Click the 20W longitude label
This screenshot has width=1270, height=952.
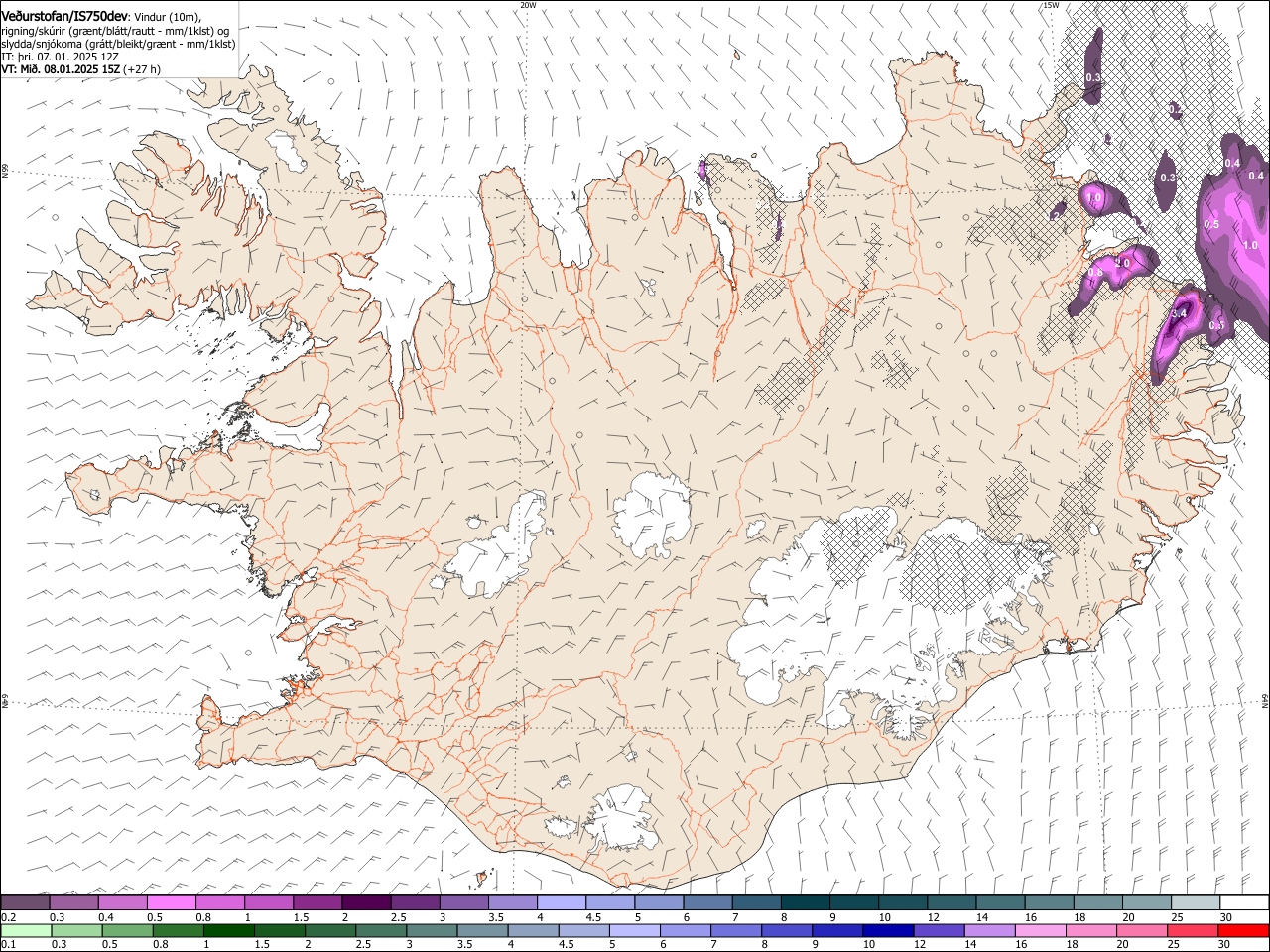click(x=528, y=5)
